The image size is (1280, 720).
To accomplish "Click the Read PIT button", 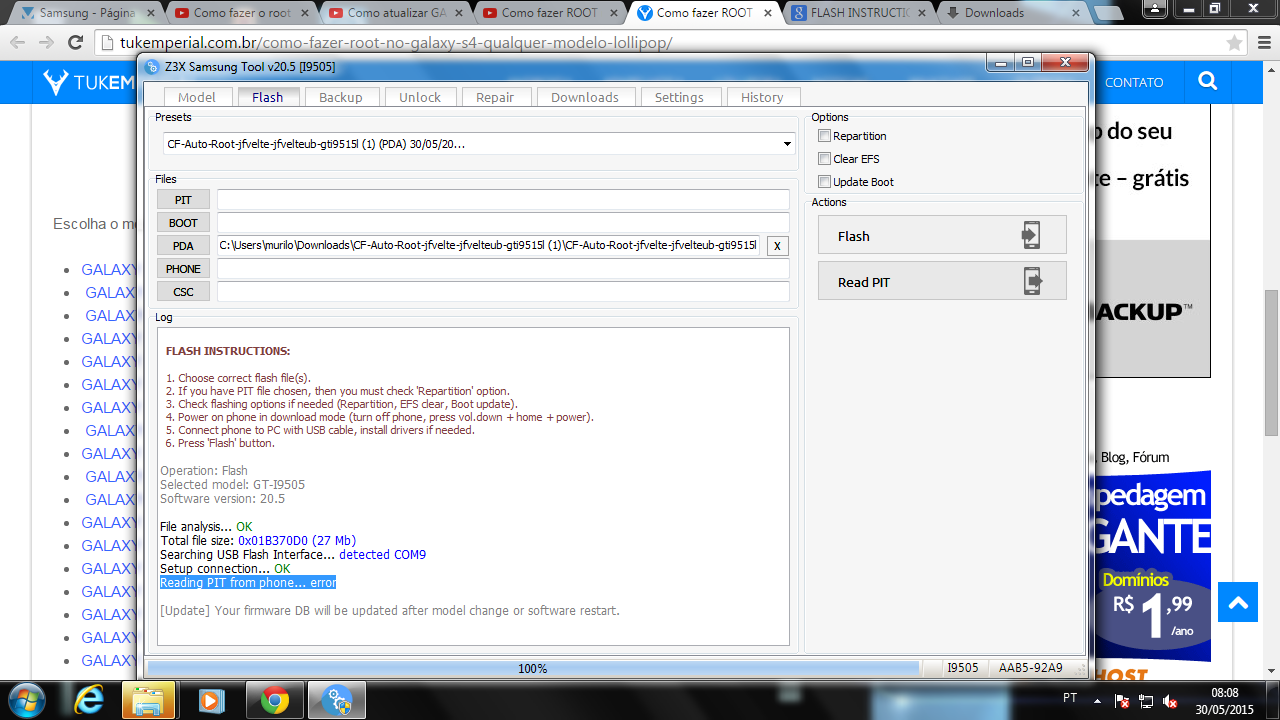I will coord(942,282).
